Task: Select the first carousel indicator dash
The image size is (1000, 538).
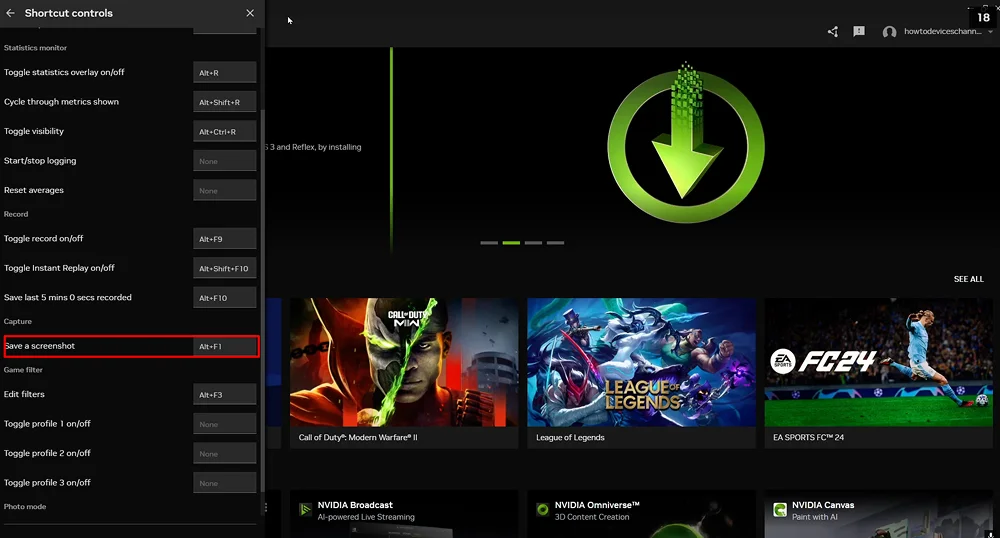Action: point(489,243)
